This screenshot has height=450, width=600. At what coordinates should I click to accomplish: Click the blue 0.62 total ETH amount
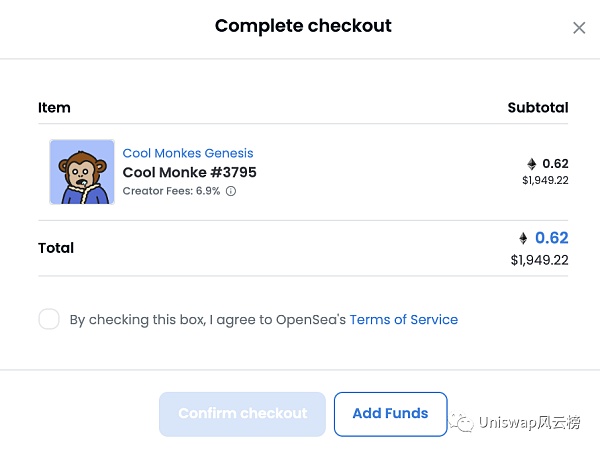[551, 238]
